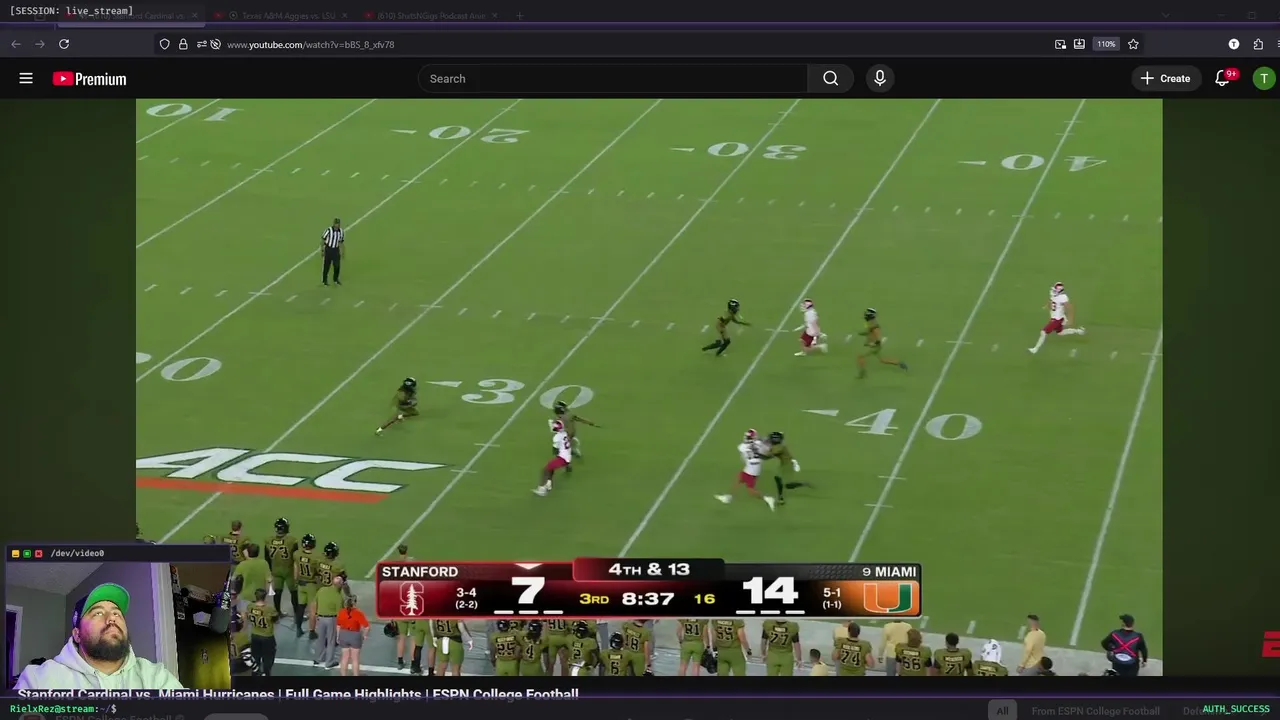Screen dimensions: 1280x720
Task: Bookmark this page with the star icon
Action: click(1133, 44)
